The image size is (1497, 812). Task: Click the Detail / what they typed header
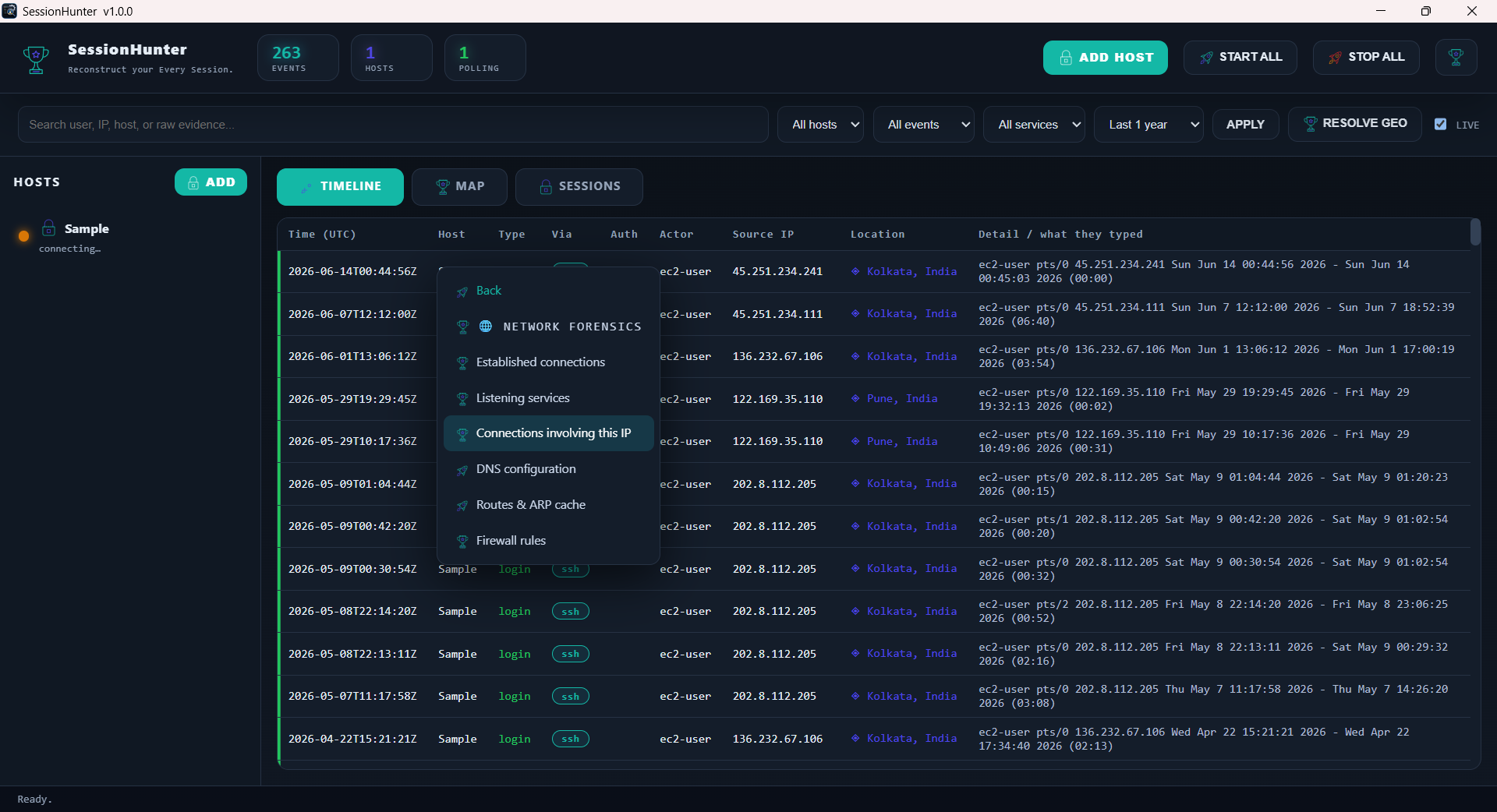pos(1060,235)
